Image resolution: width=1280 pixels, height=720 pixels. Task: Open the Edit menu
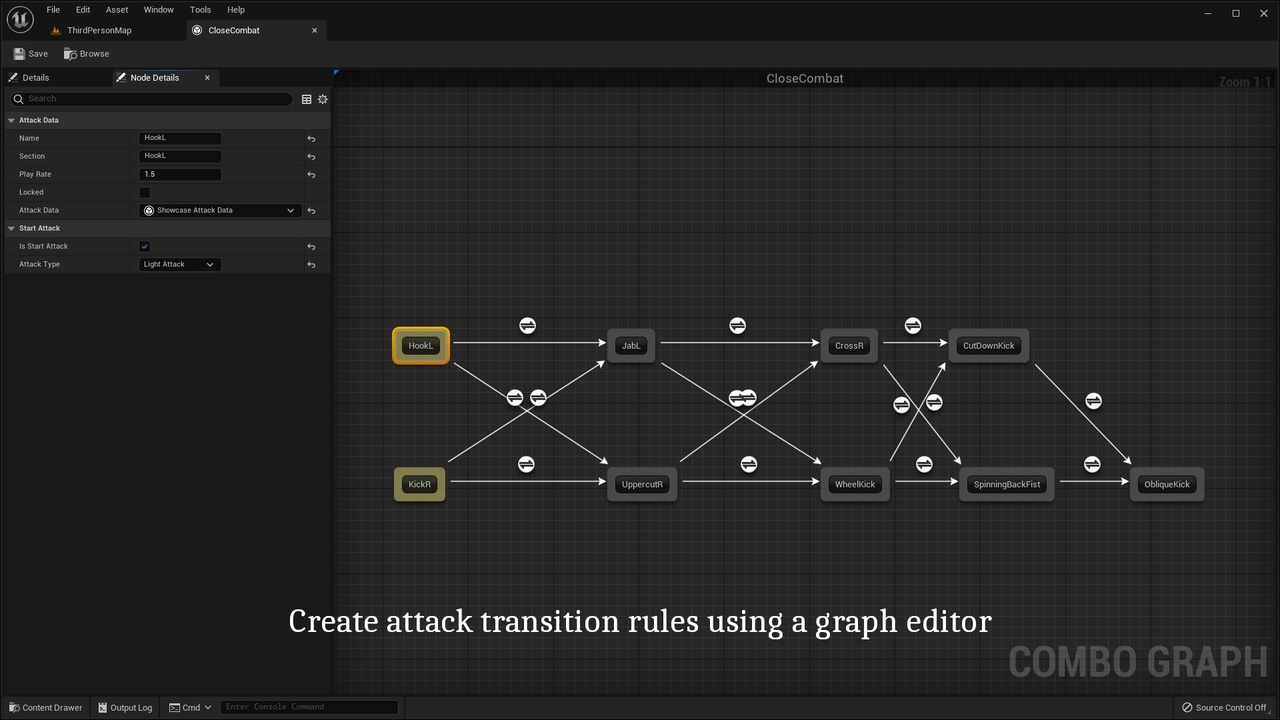pyautogui.click(x=83, y=10)
